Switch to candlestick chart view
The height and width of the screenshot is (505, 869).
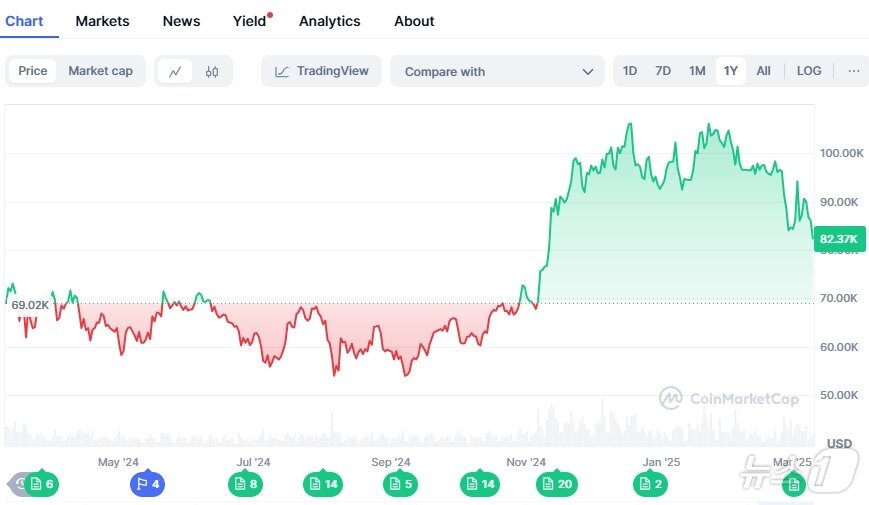click(211, 71)
